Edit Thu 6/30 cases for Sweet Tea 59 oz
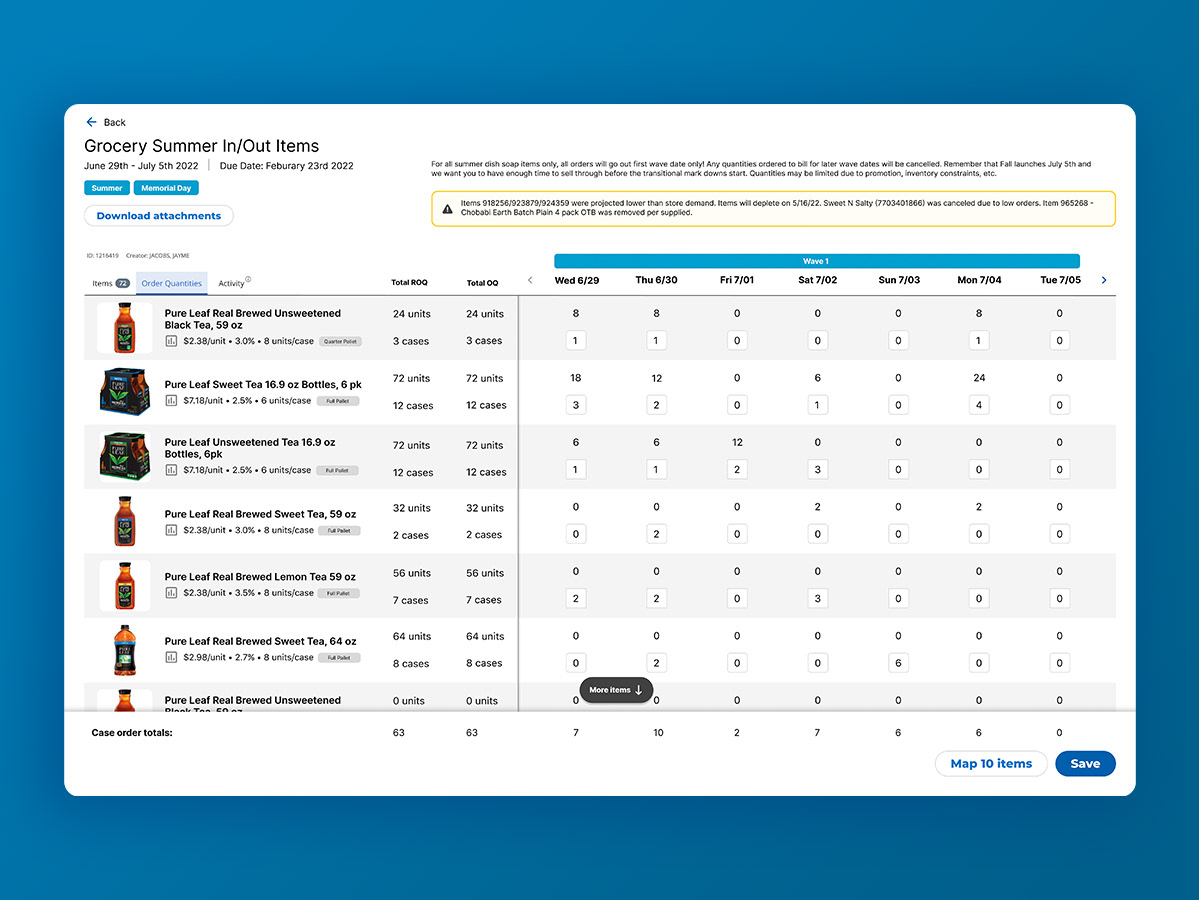The height and width of the screenshot is (900, 1199). [656, 534]
